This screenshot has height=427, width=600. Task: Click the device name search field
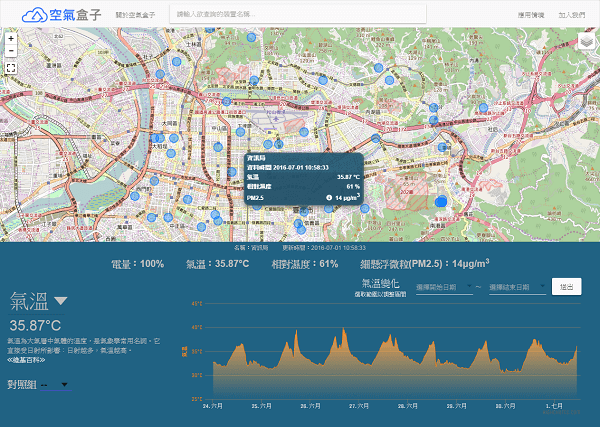(298, 15)
